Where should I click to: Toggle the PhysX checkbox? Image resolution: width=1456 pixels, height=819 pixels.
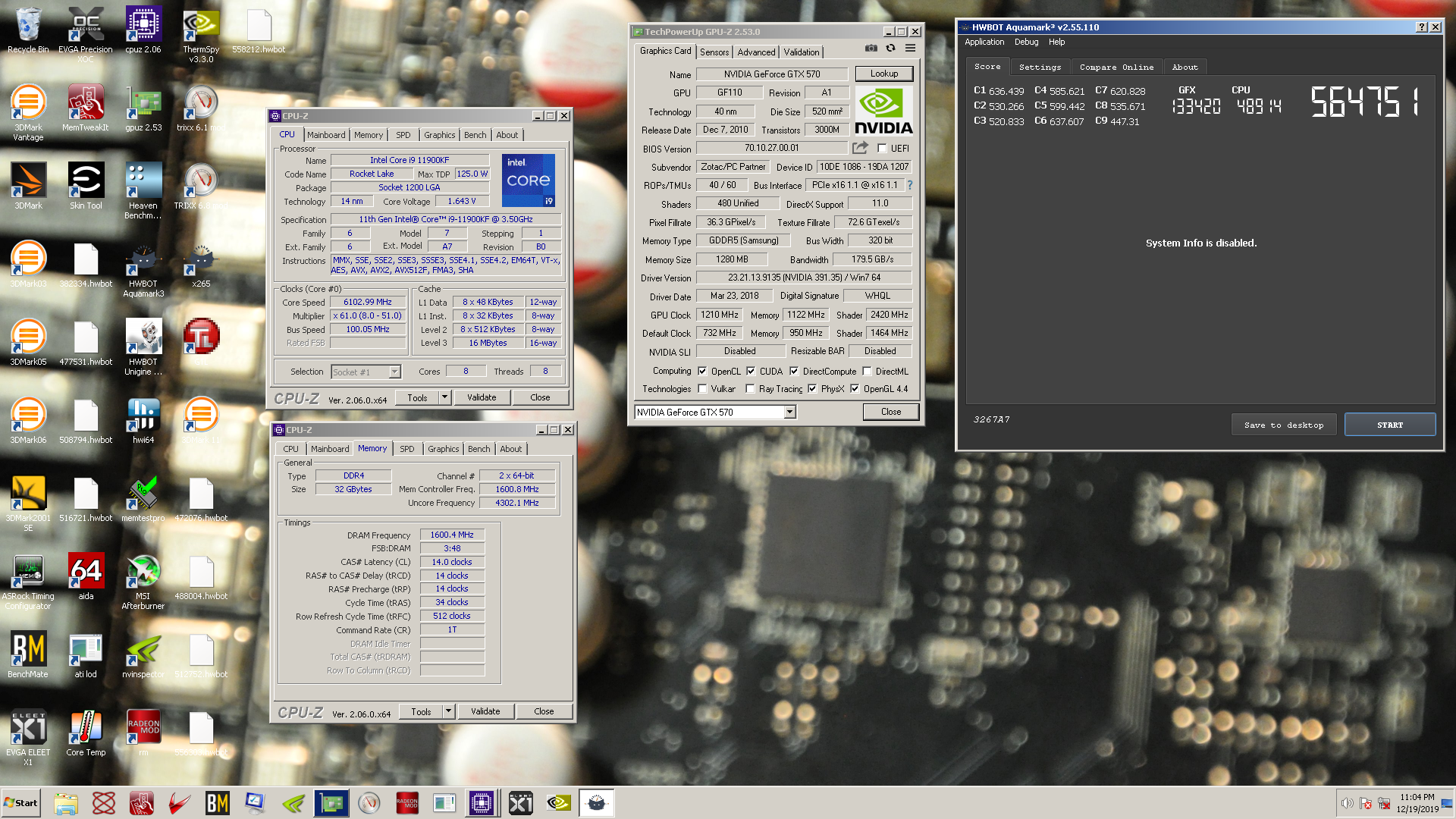[812, 389]
